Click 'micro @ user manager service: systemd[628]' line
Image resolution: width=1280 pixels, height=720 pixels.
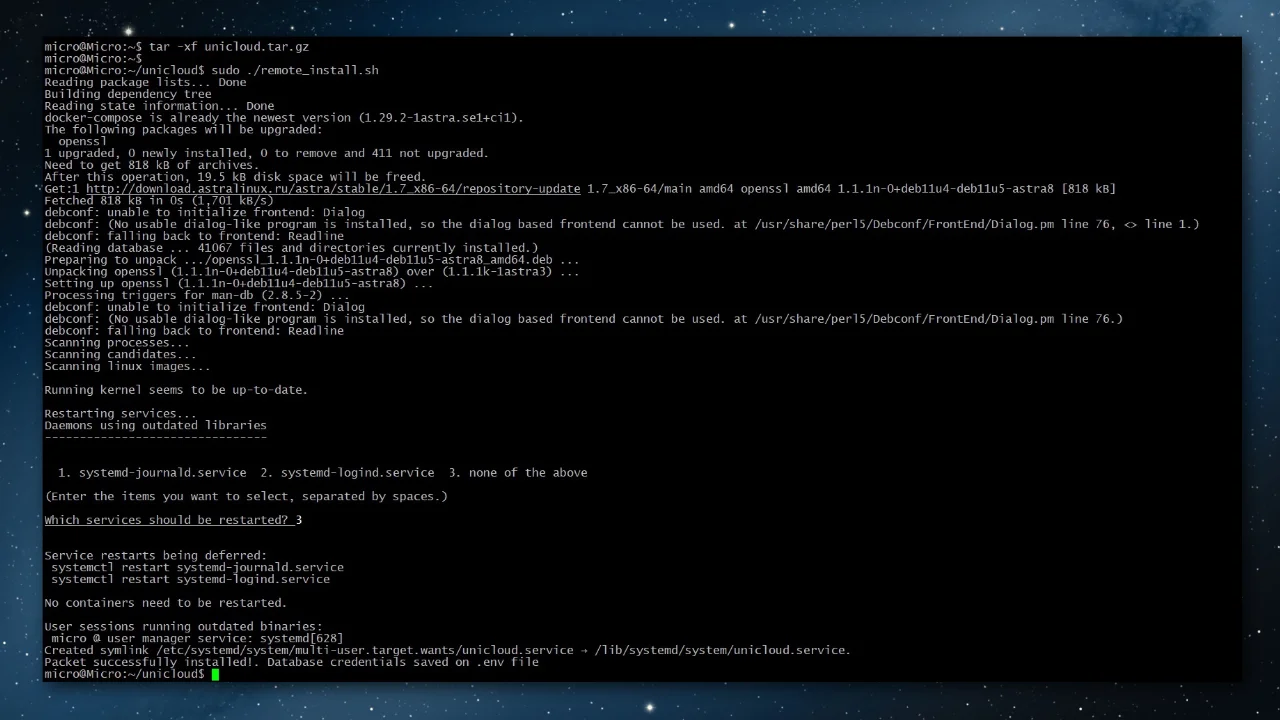[x=197, y=638]
